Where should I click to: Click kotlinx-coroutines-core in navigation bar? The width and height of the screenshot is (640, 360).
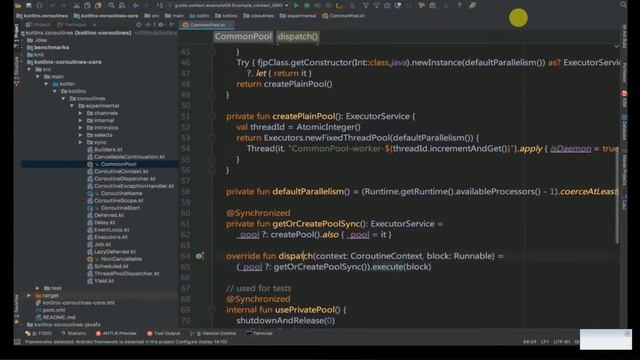[x=106, y=16]
